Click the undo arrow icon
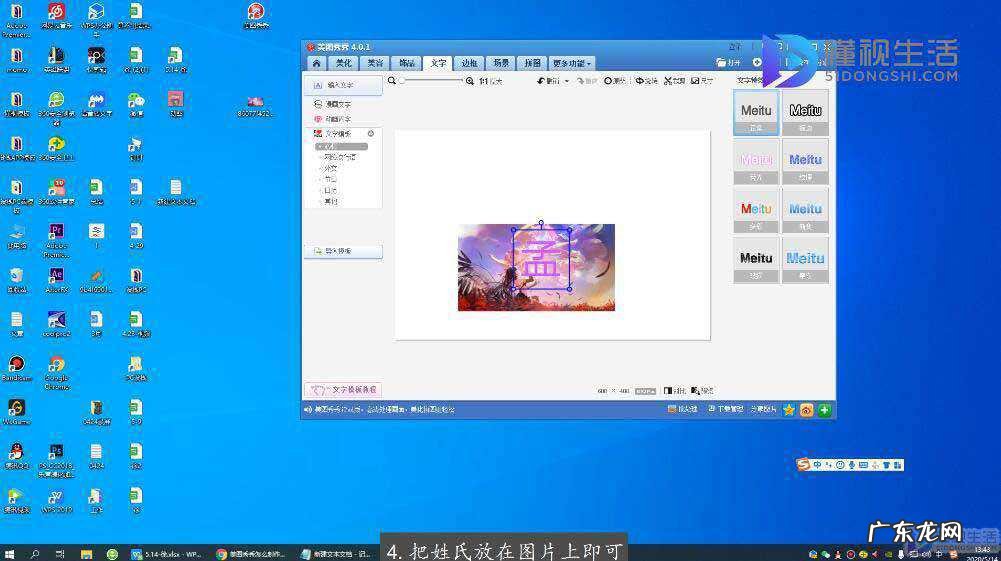 (x=542, y=80)
